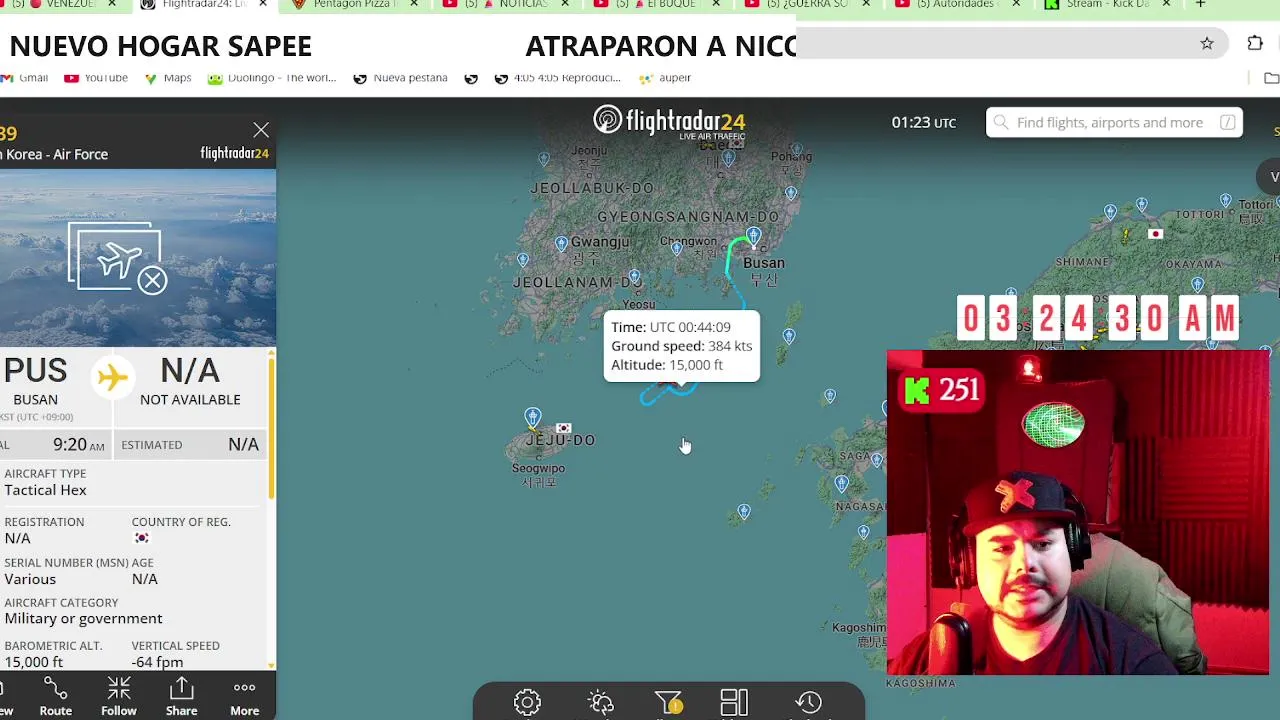Follow the selected aircraft
The image size is (1280, 720).
pyautogui.click(x=118, y=696)
